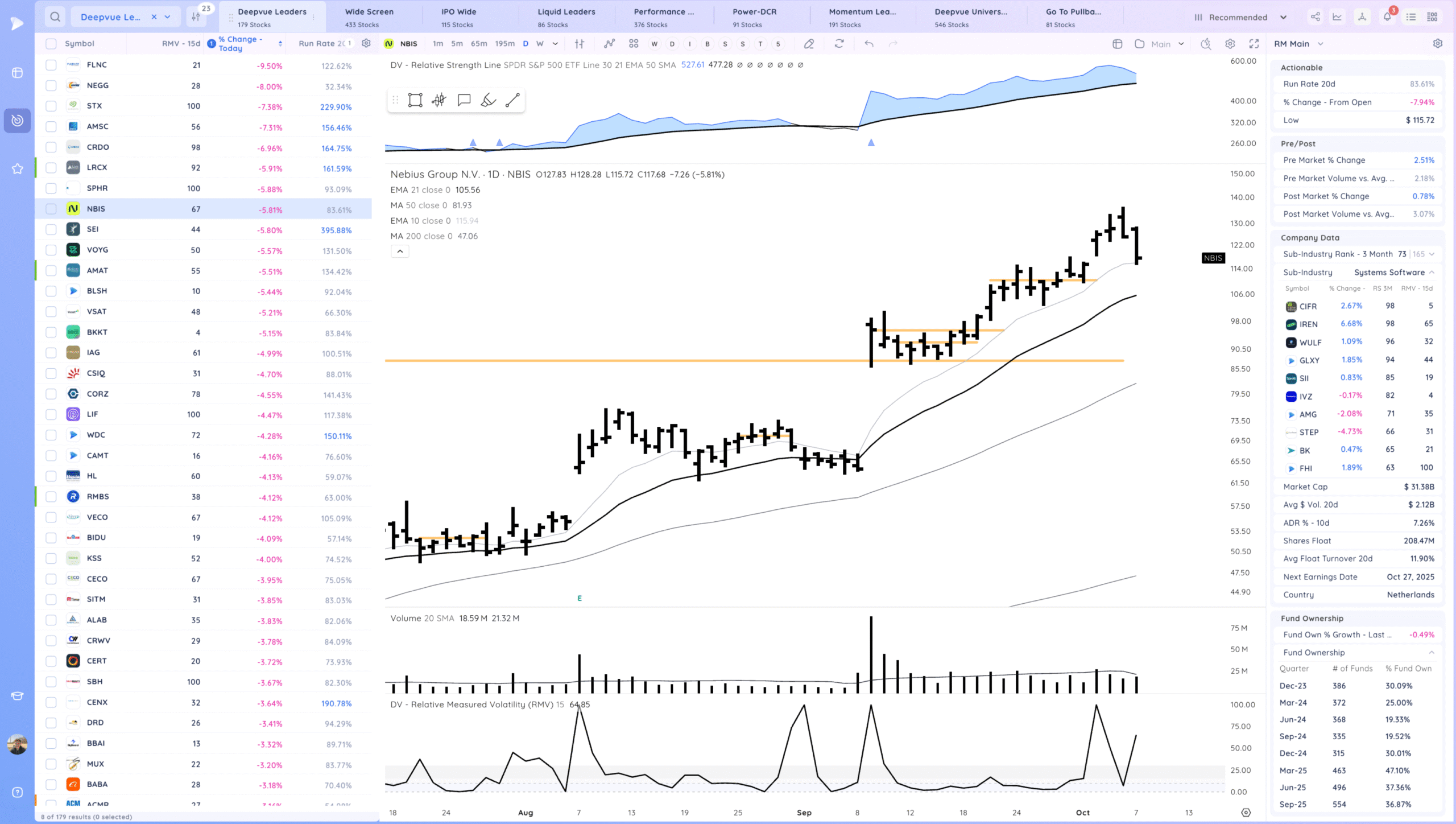Click the IREN symbol in sub-industry list
This screenshot has height=824, width=1456.
click(x=1308, y=324)
